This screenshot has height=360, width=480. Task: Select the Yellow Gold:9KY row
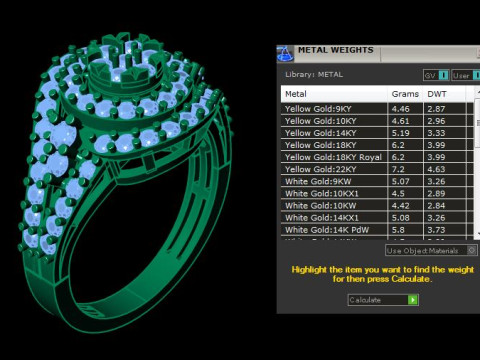[x=377, y=109]
